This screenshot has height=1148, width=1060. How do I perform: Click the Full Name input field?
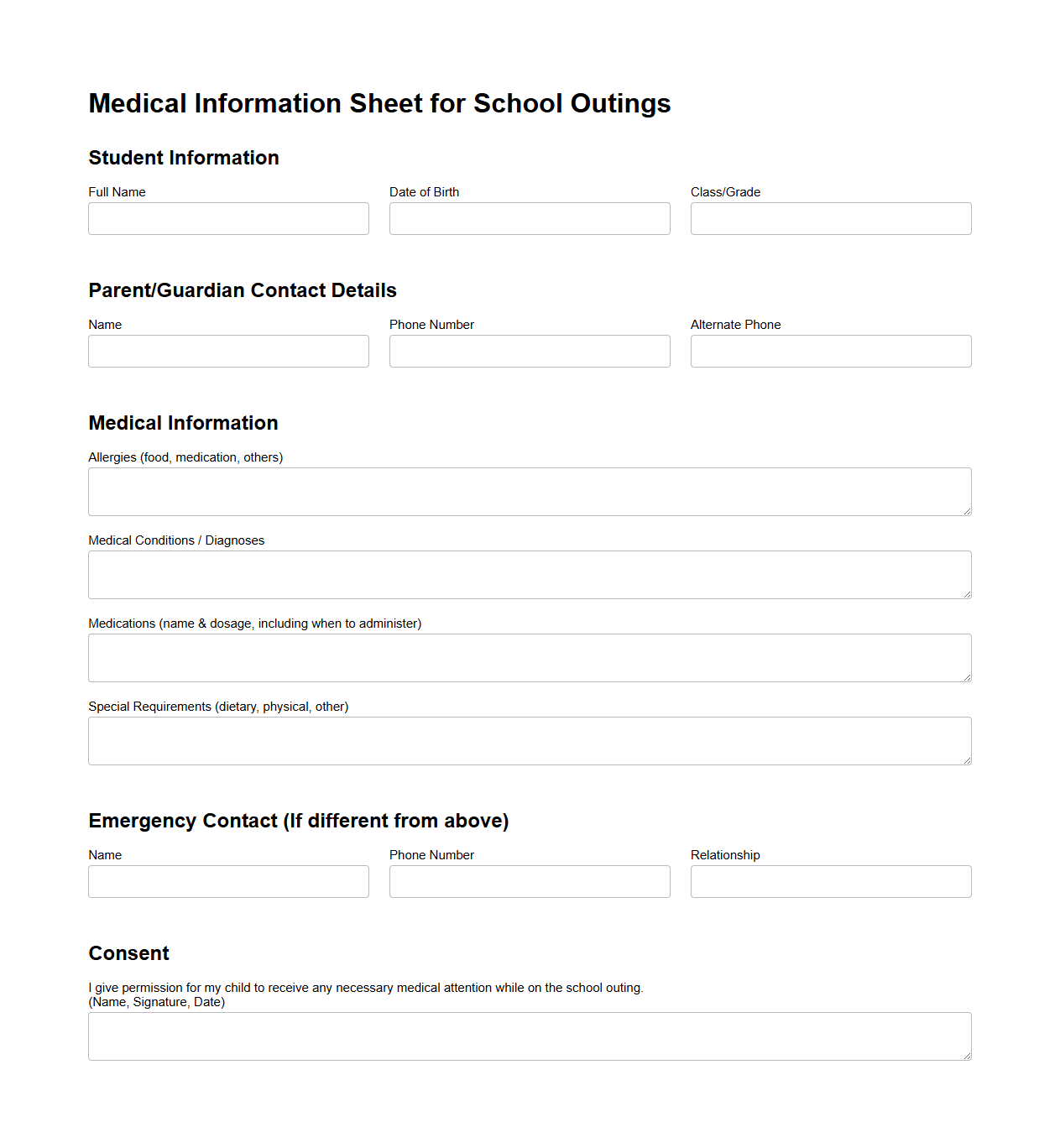tap(228, 218)
